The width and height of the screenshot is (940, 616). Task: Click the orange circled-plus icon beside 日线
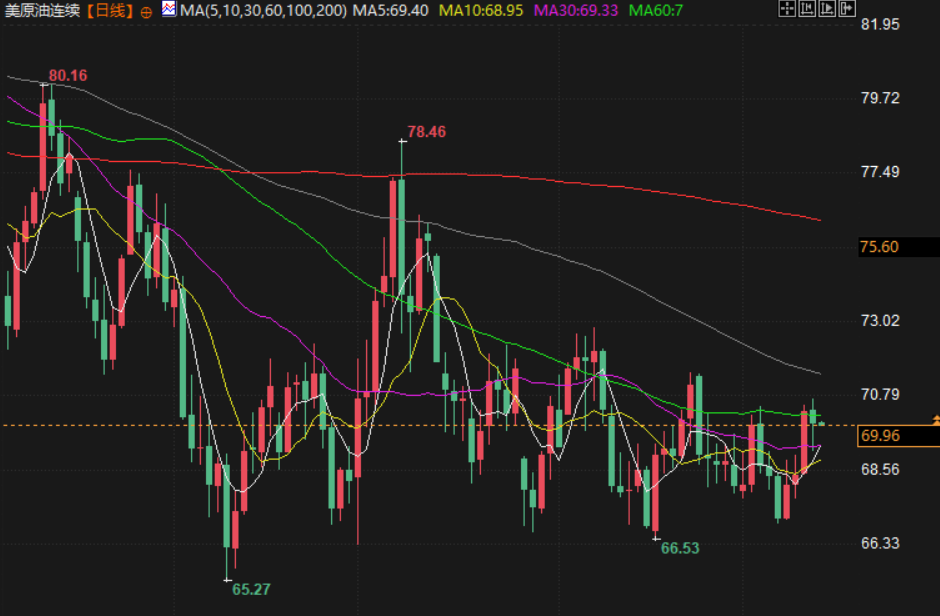pos(146,11)
